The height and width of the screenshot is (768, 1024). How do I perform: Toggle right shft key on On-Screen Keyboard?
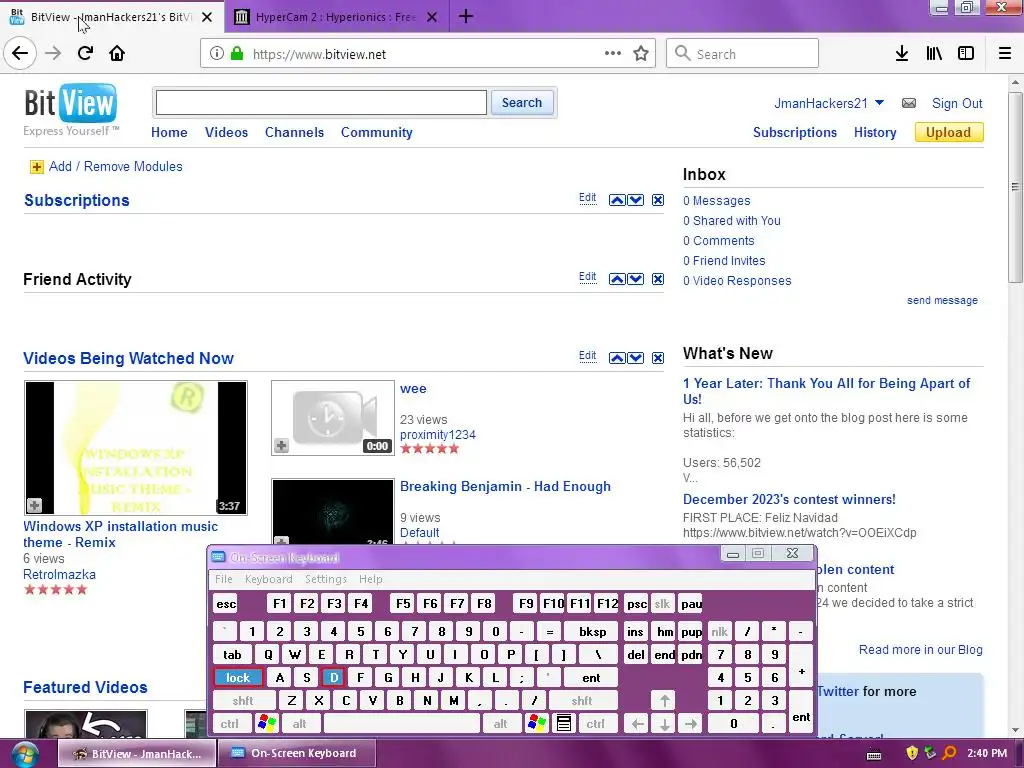click(x=582, y=701)
